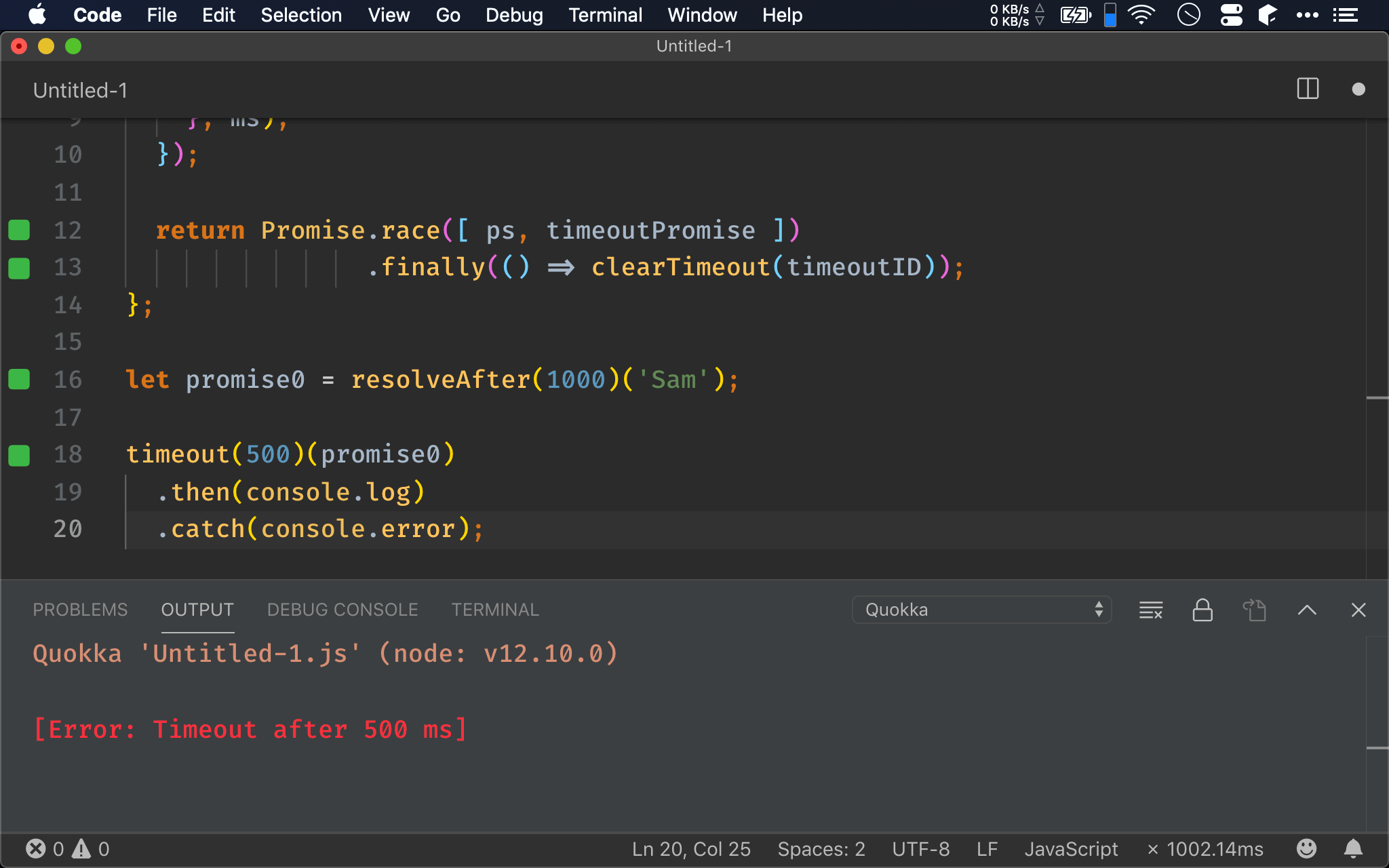Open the Help menu

(x=782, y=15)
